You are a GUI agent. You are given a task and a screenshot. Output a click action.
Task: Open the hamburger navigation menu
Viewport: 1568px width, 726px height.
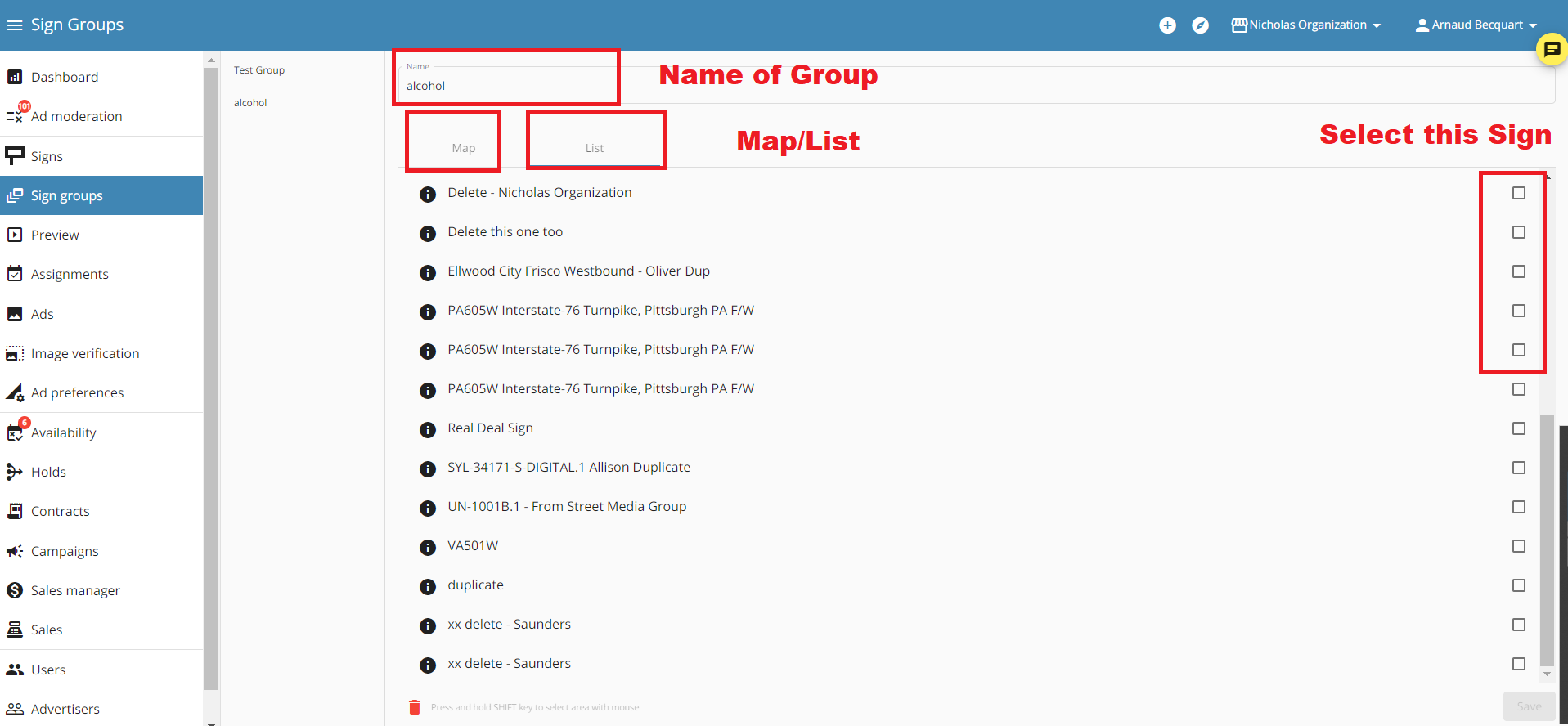15,25
